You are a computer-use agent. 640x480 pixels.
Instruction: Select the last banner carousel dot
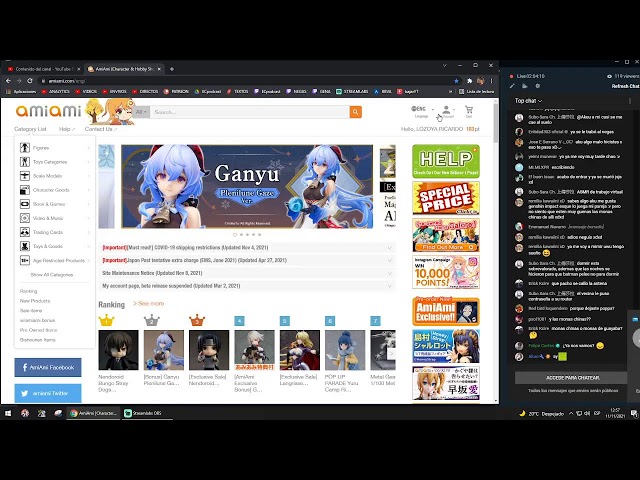(260, 235)
